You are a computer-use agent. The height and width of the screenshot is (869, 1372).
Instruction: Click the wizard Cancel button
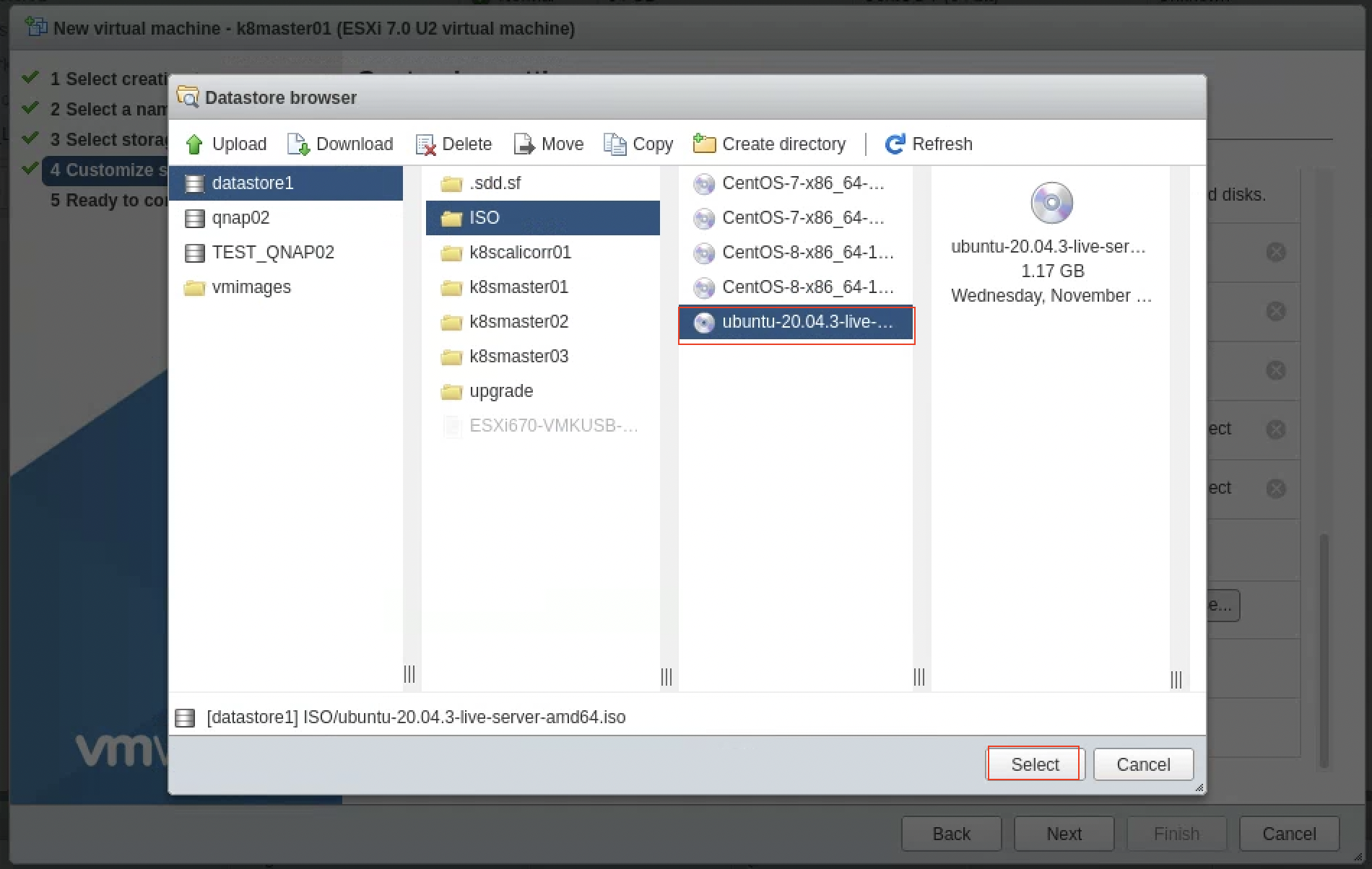(1289, 834)
